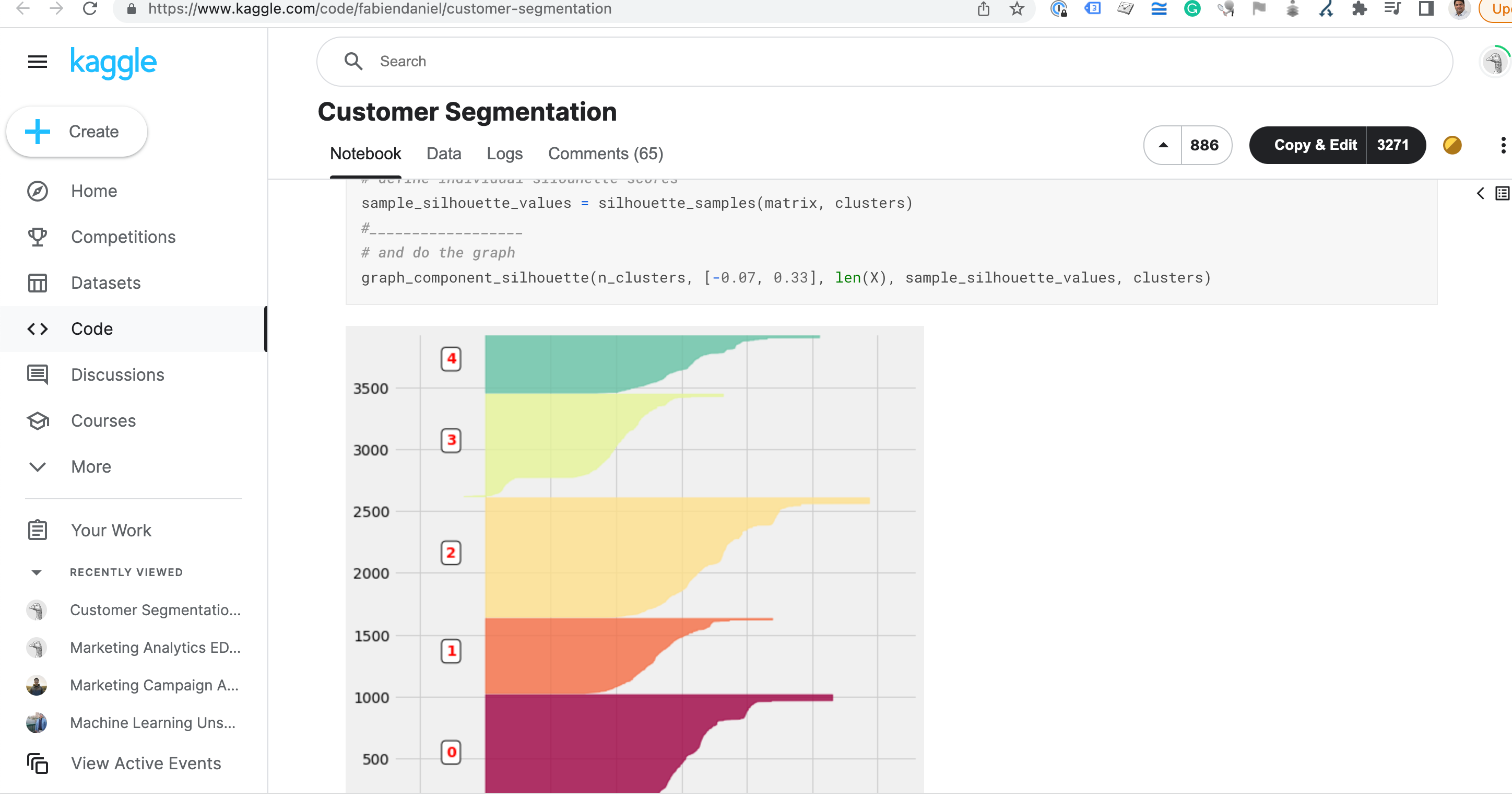Open Courses via the graduation cap icon
The width and height of the screenshot is (1512, 798).
[37, 420]
